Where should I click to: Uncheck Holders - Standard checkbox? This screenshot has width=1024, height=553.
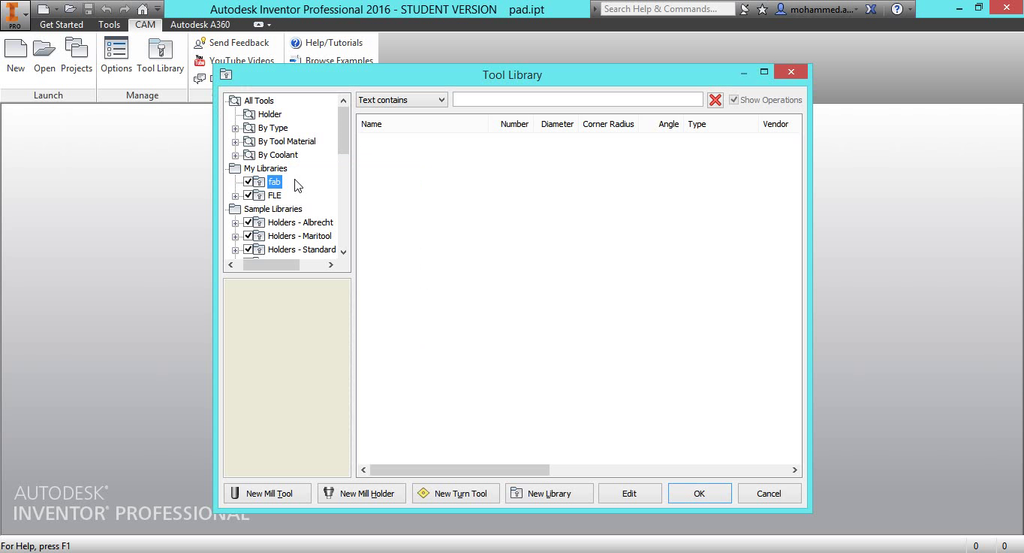(248, 249)
